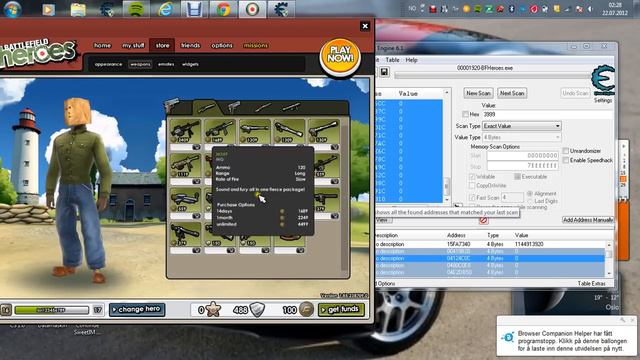Viewport: 640px width, 360px height.
Task: Select the sniper rifle category tab
Action: point(262,107)
